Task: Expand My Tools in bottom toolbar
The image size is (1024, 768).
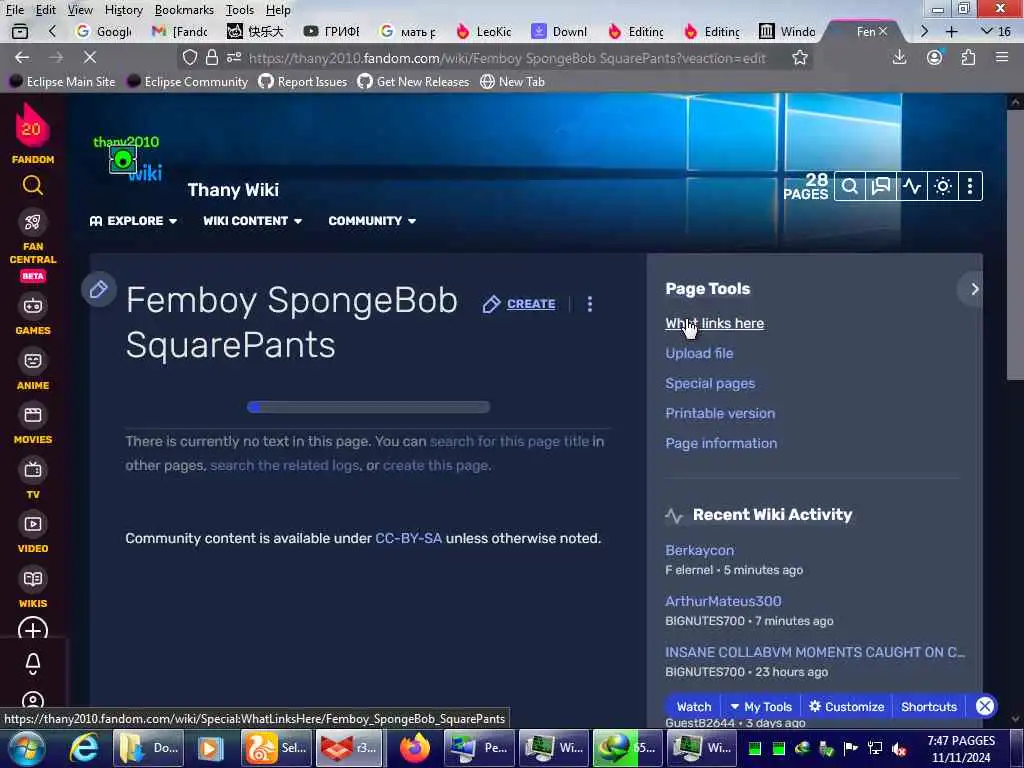Action: pyautogui.click(x=761, y=707)
